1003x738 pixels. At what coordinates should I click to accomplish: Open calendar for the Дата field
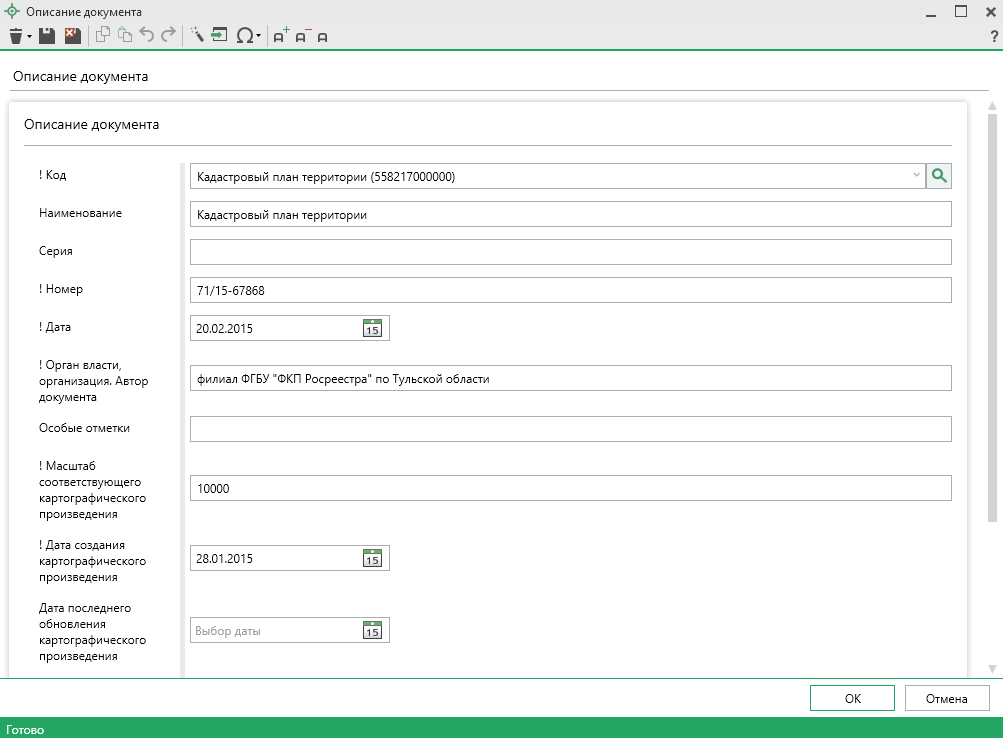pos(372,328)
